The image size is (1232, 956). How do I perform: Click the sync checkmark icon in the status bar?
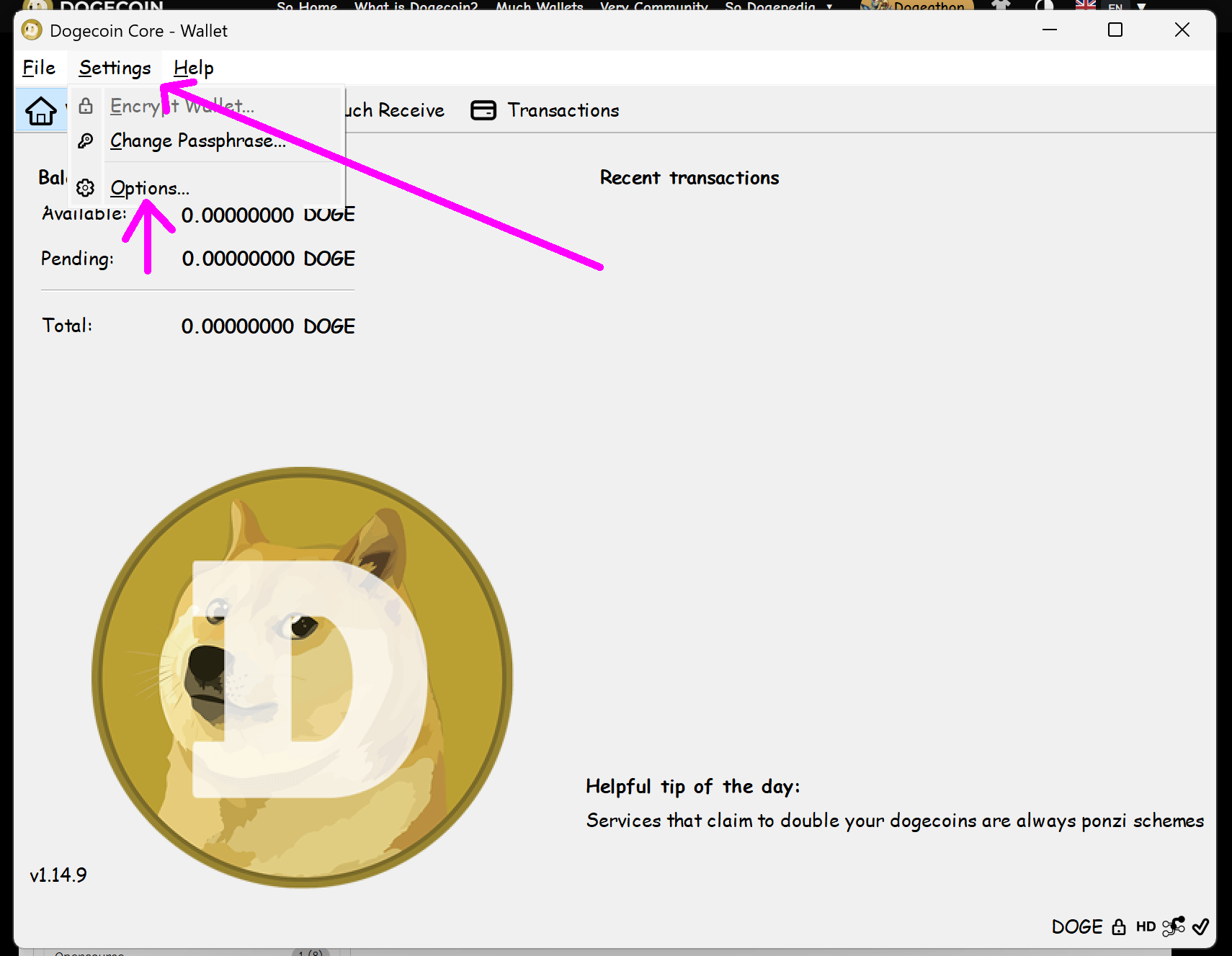tap(1201, 926)
